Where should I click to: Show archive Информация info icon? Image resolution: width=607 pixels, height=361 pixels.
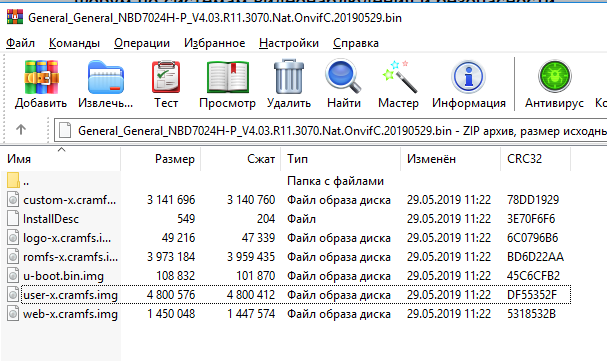click(x=469, y=77)
